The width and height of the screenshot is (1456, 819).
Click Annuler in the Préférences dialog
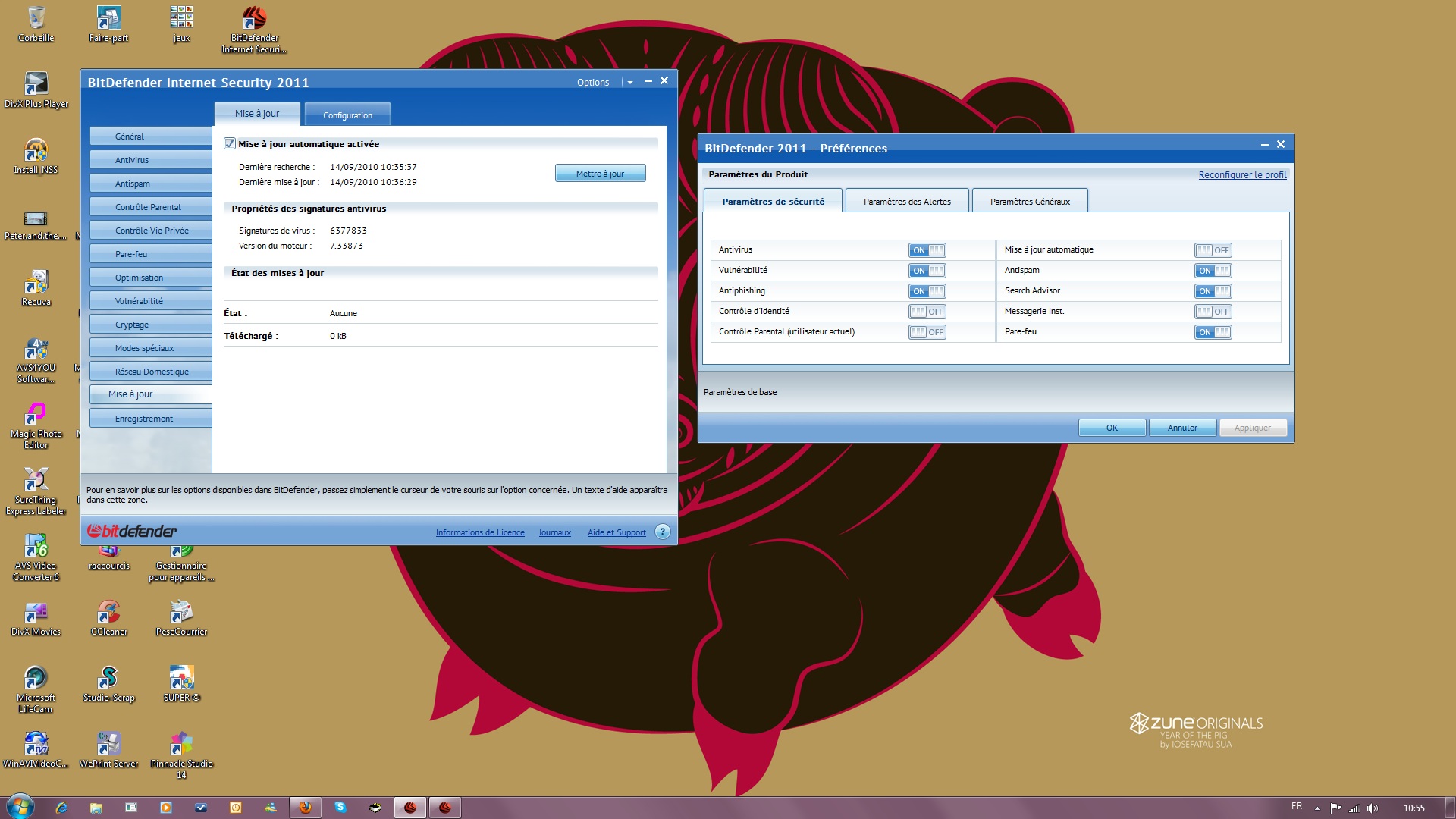pyautogui.click(x=1182, y=428)
